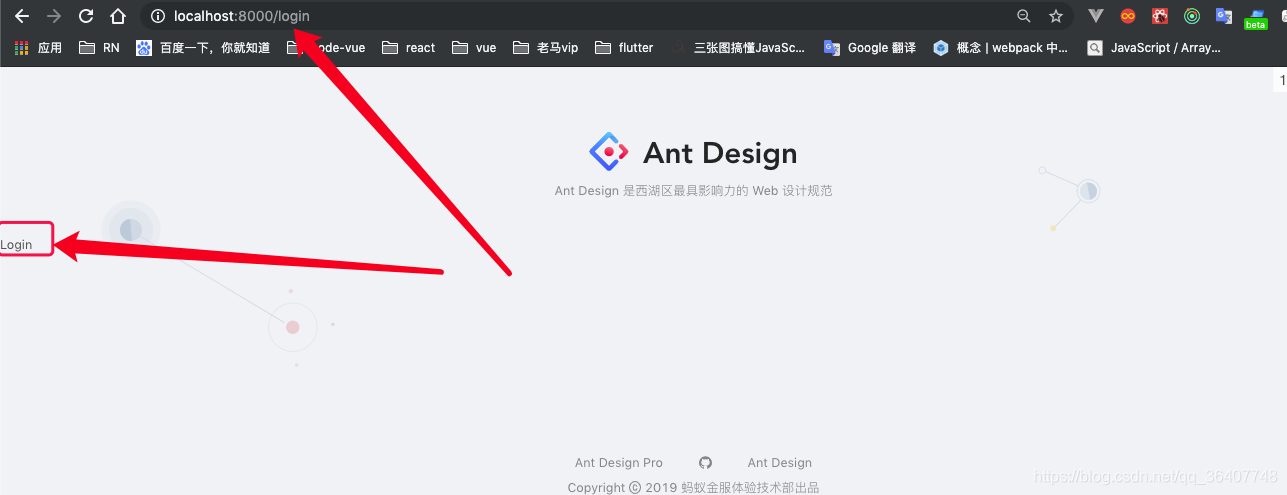Click the green circular target extension

pos(1192,16)
